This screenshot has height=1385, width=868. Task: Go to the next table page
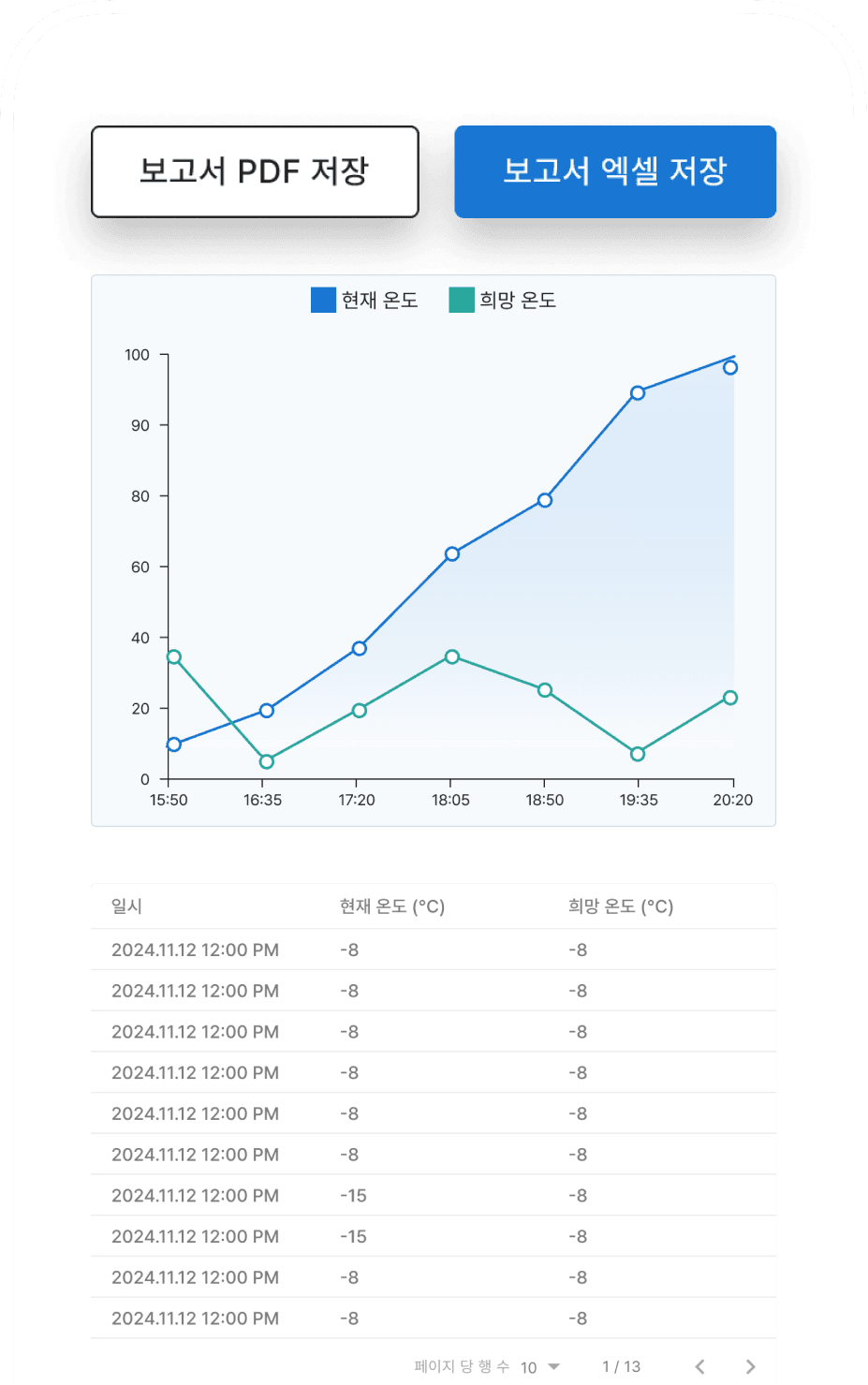click(x=750, y=1366)
